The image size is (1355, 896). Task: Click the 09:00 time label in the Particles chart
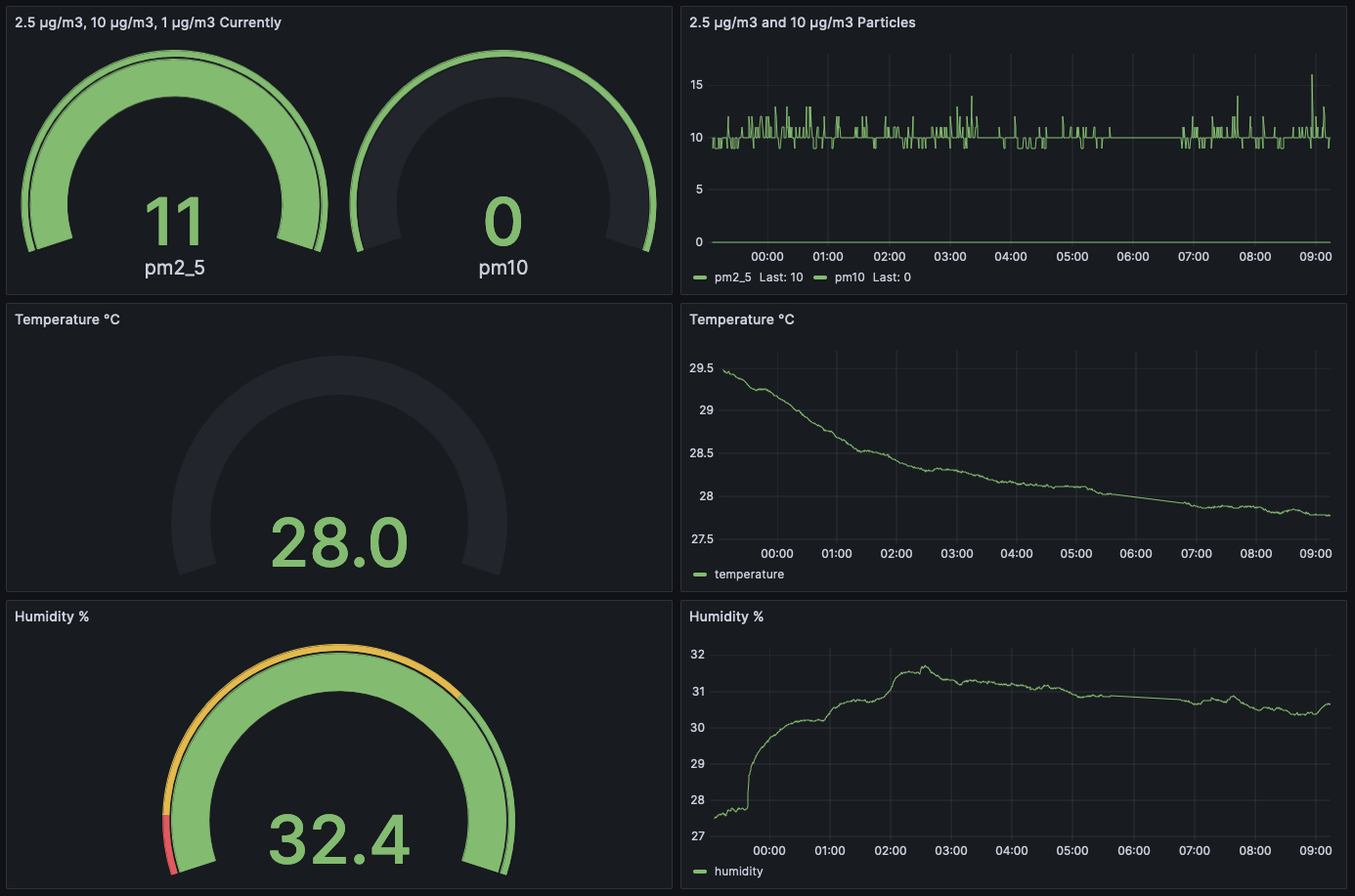(1316, 257)
